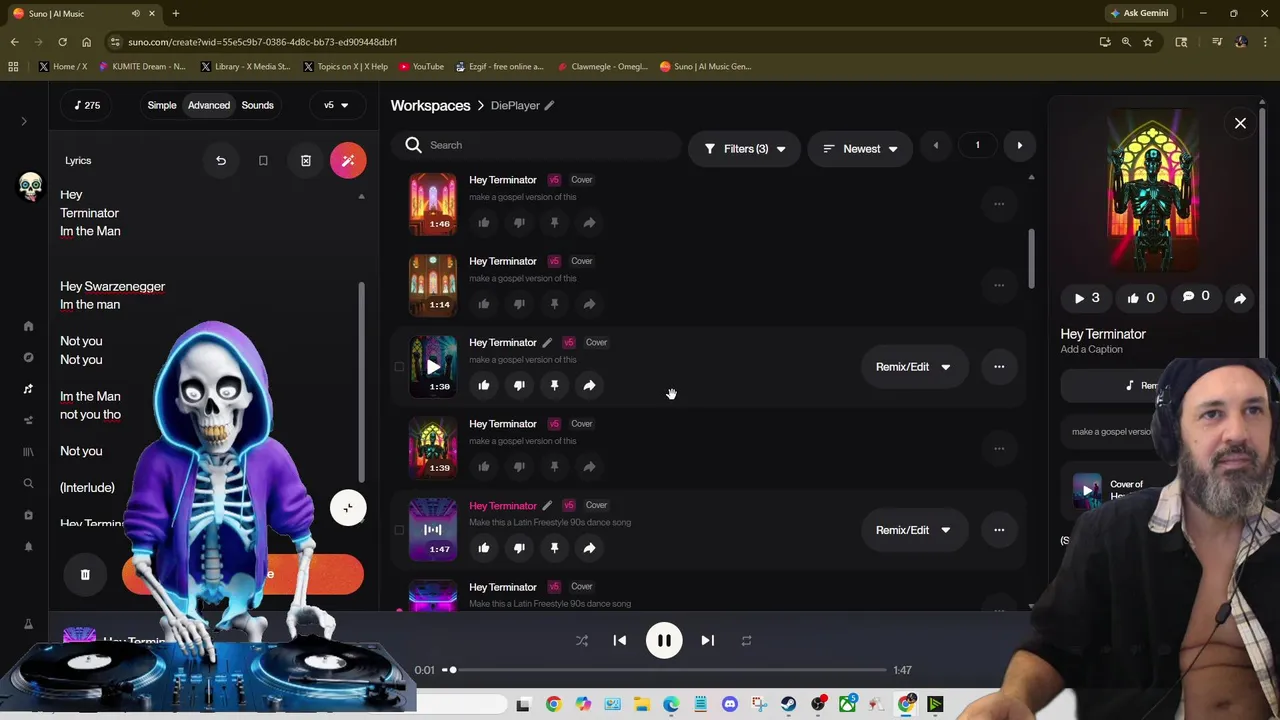
Task: Switch to the Simple mode tab
Action: click(162, 105)
